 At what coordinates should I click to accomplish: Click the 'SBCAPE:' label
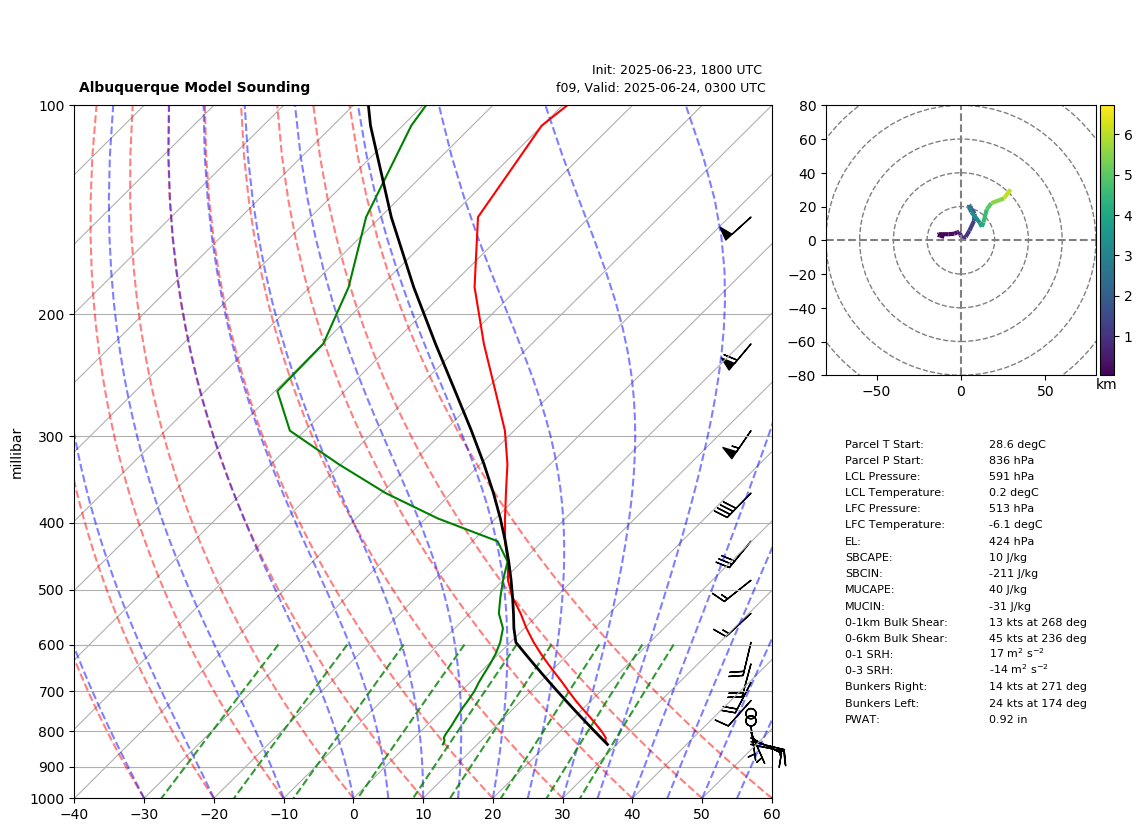pyautogui.click(x=868, y=557)
